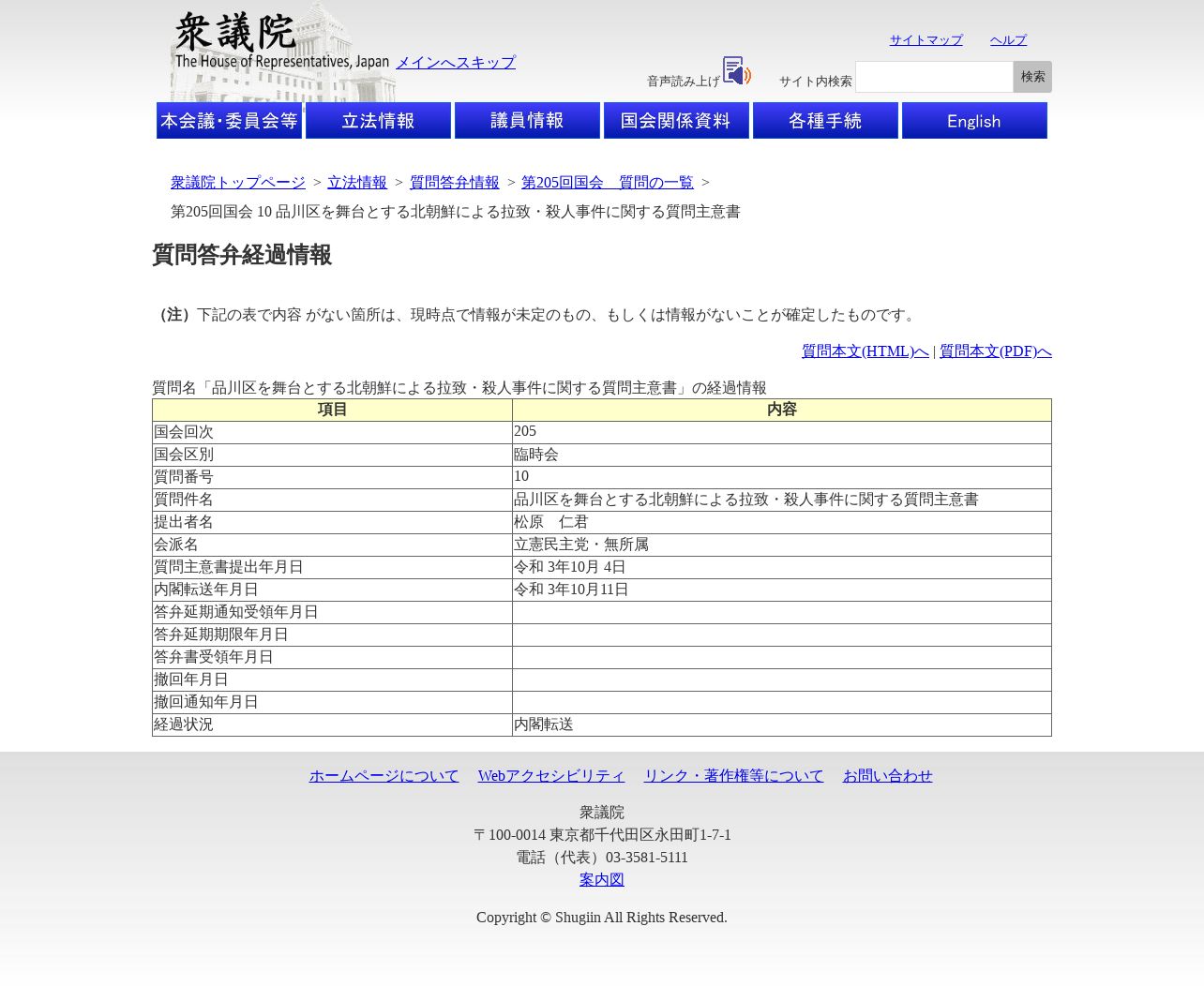Open the 国会関係資料 navigation menu
This screenshot has height=986, width=1204.
tap(676, 121)
